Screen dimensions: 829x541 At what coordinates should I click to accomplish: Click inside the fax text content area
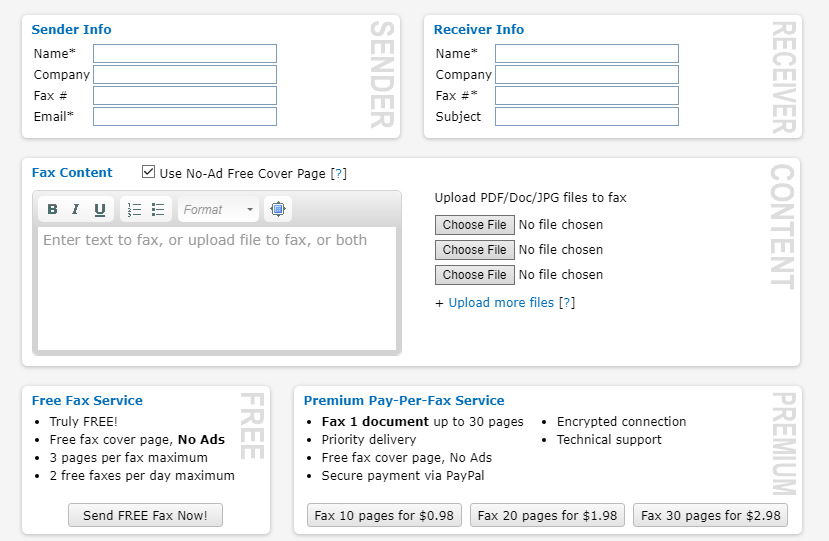(217, 290)
